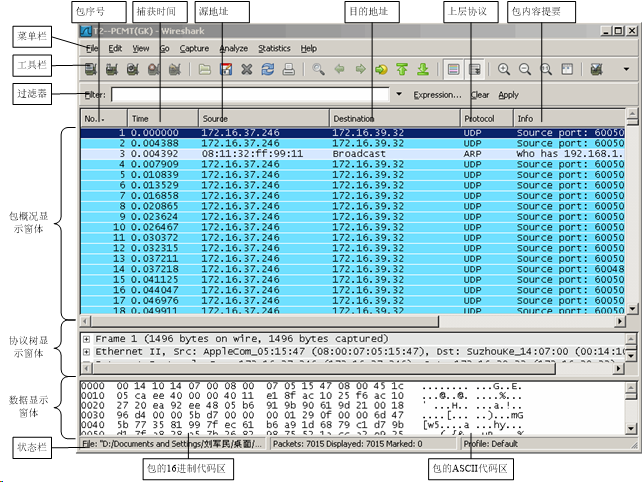Restart the current capture
Viewport: 642px width, 482px height.
point(175,69)
